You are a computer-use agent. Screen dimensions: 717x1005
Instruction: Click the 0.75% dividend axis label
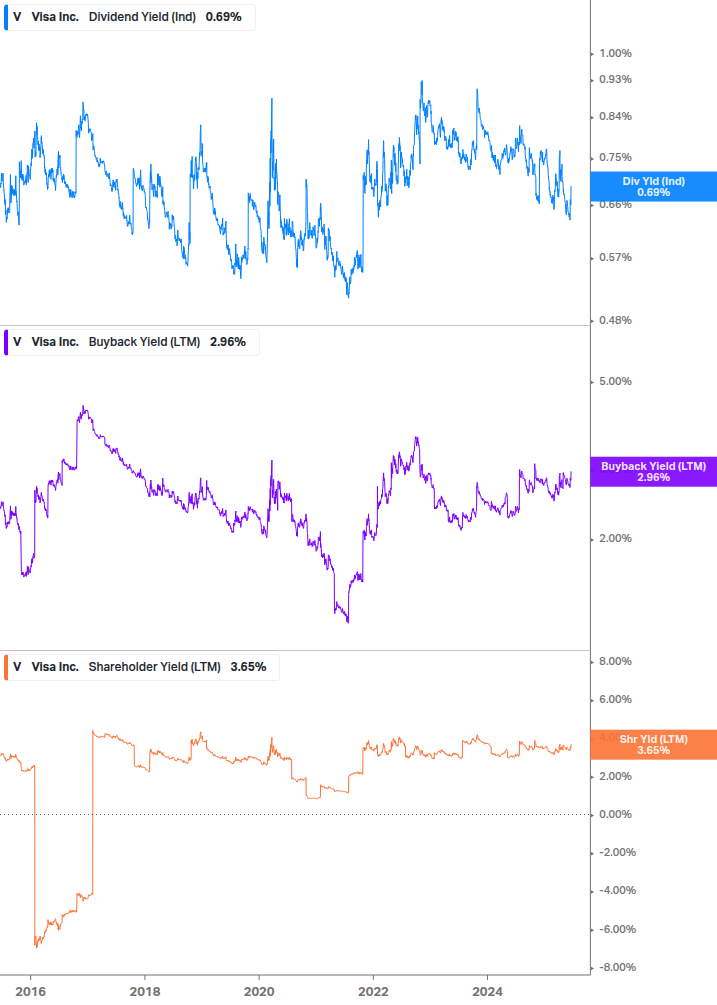(x=615, y=158)
